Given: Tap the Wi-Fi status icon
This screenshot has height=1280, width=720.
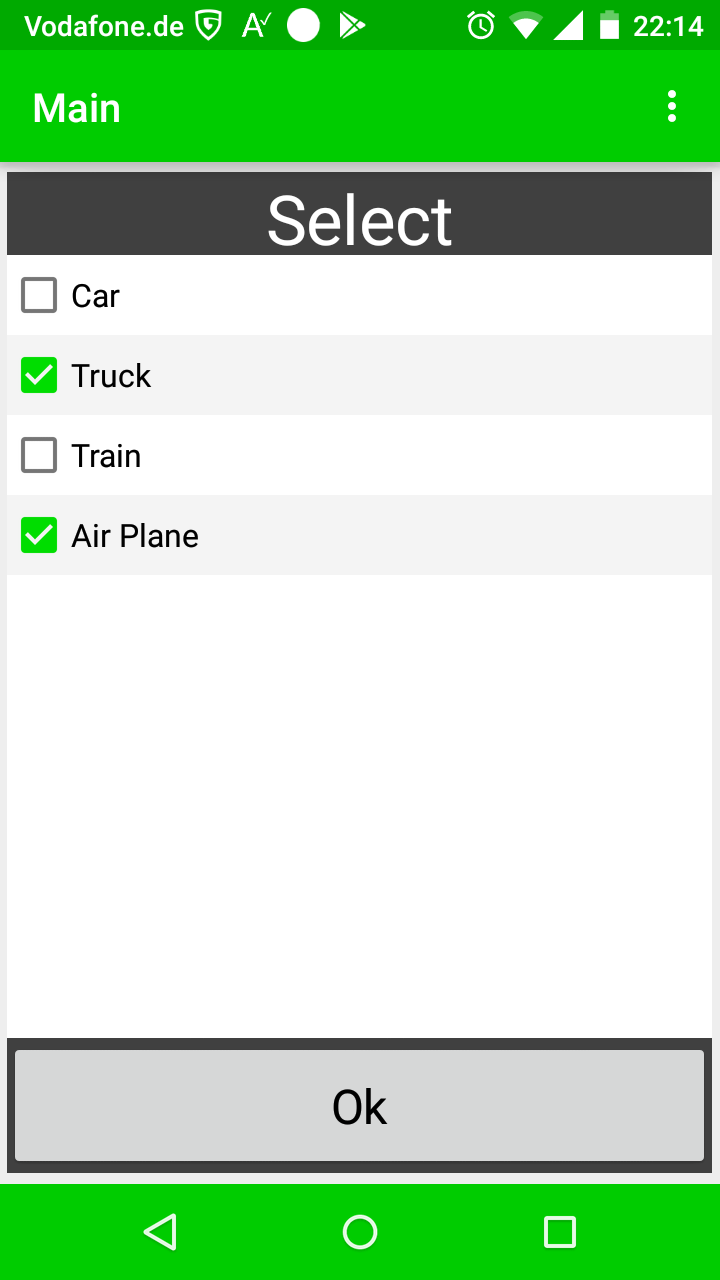Looking at the screenshot, I should 525,26.
